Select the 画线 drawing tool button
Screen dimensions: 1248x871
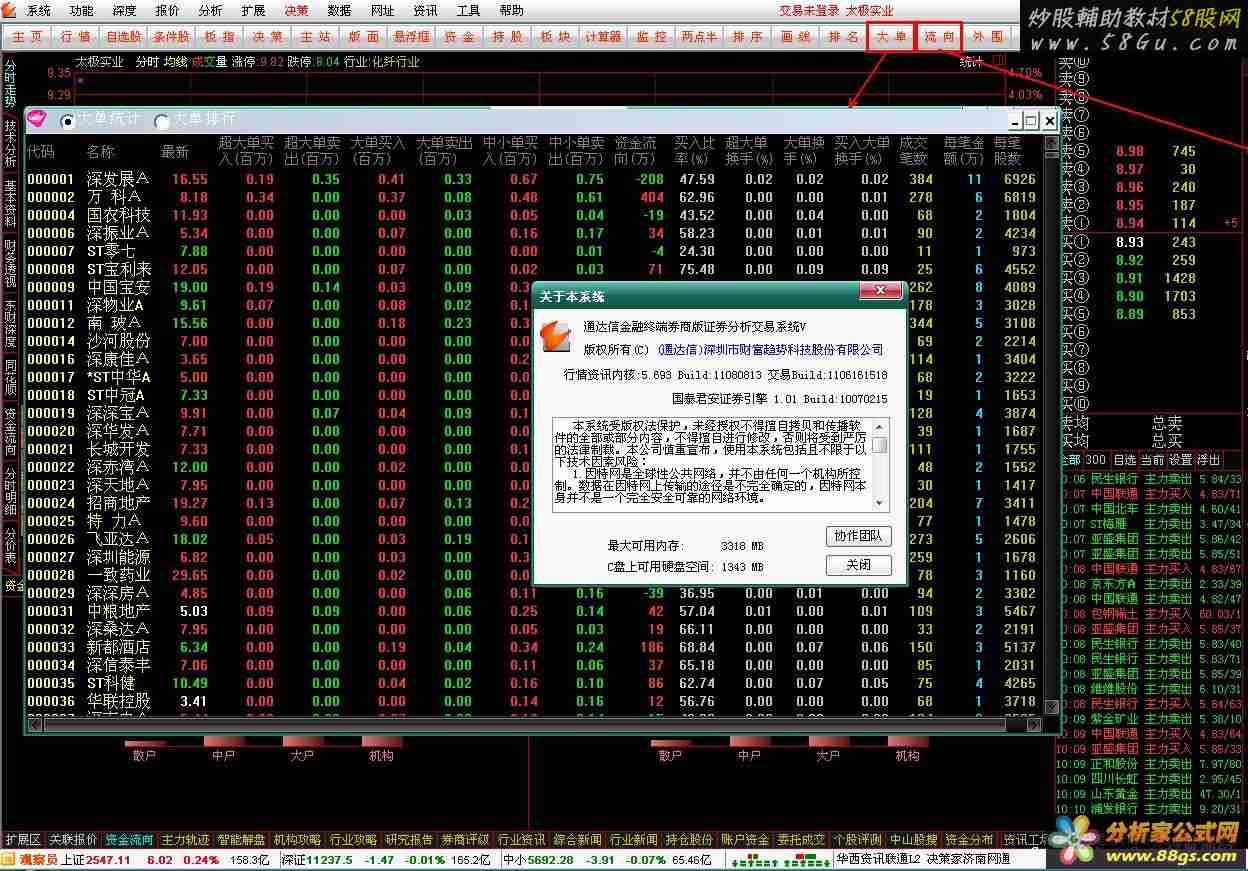[x=795, y=36]
